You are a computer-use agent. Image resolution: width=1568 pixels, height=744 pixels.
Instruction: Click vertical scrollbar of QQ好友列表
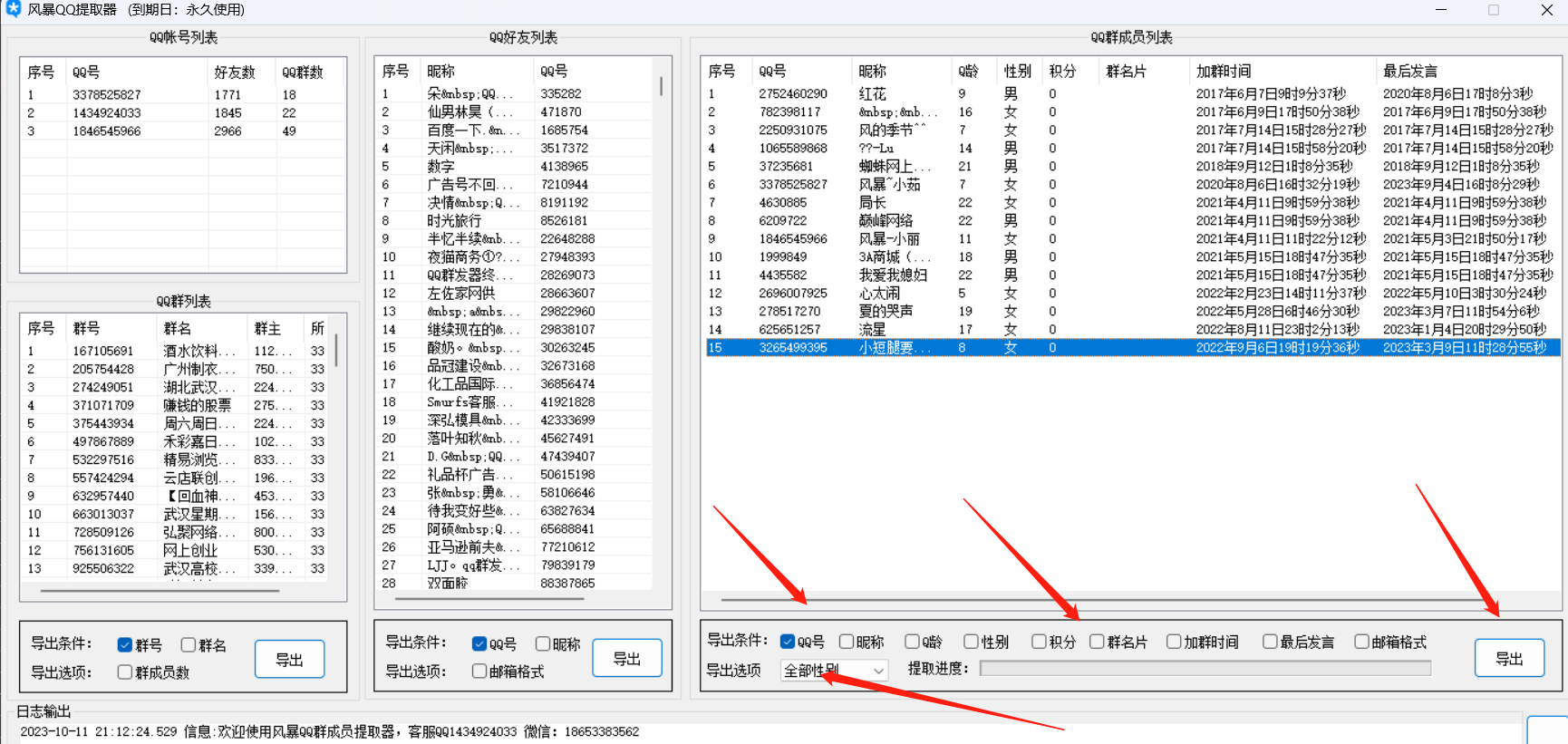661,86
